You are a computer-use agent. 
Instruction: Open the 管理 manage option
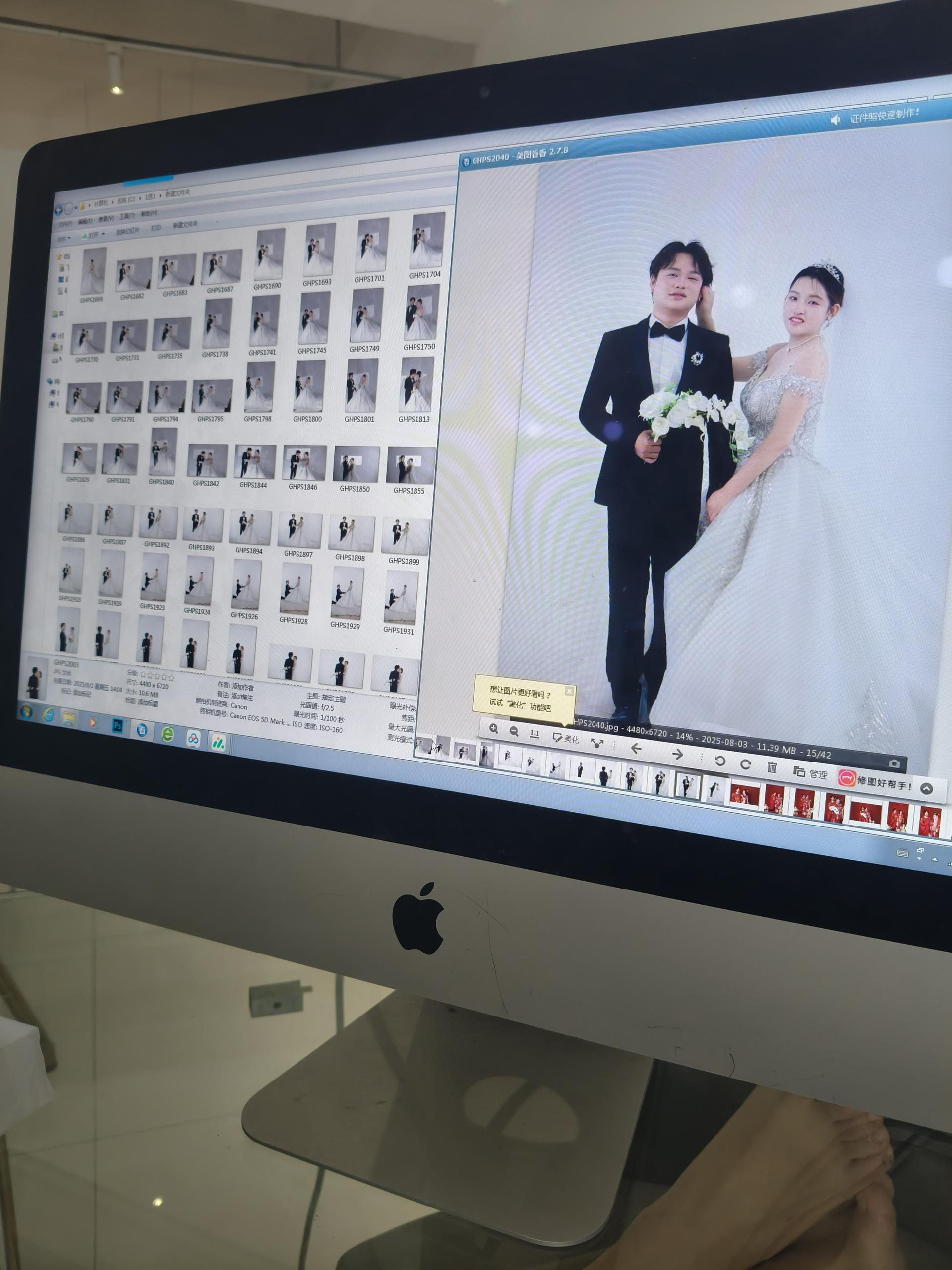click(x=810, y=773)
